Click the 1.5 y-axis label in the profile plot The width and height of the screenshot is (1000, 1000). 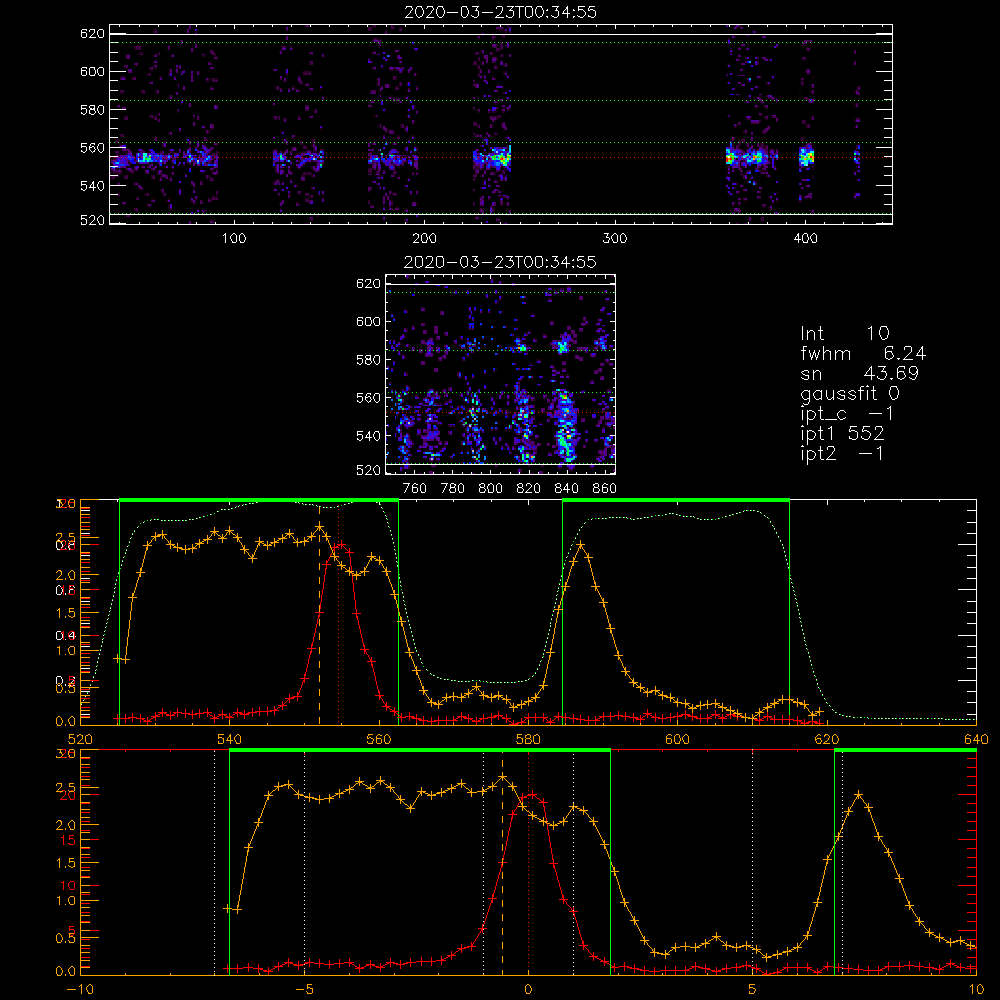65,613
